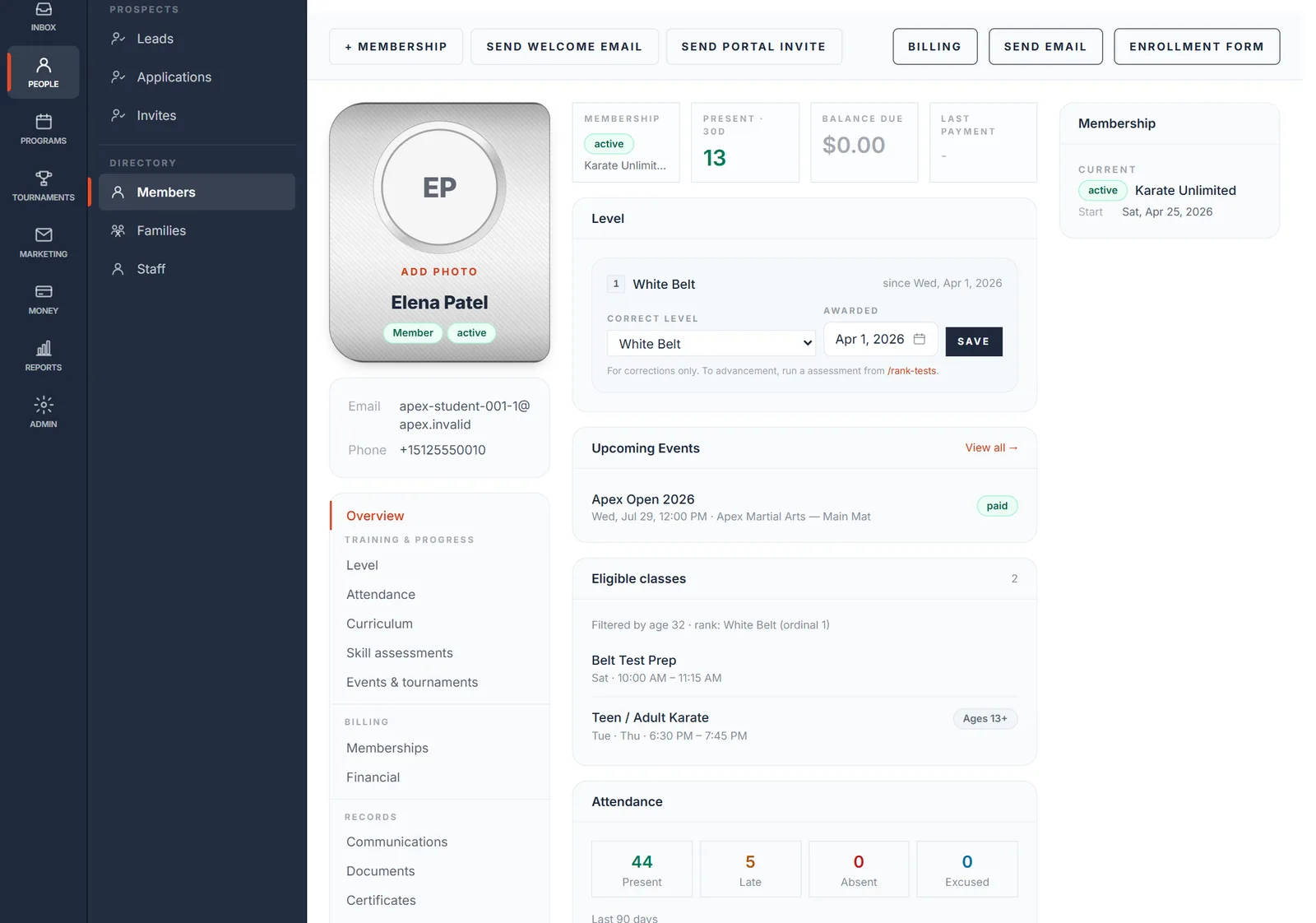Open the Billing button
Screen dimensions: 1316x923
[x=934, y=46]
